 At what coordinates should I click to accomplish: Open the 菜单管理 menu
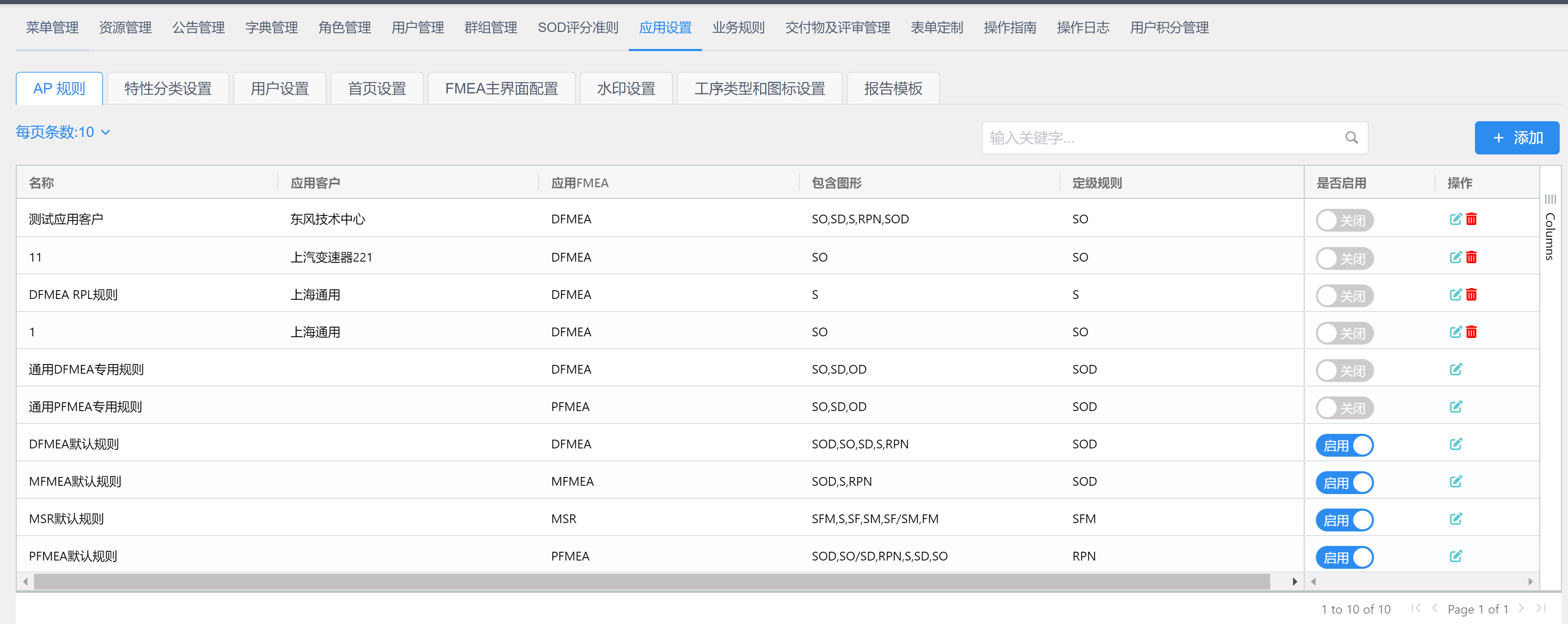[52, 27]
